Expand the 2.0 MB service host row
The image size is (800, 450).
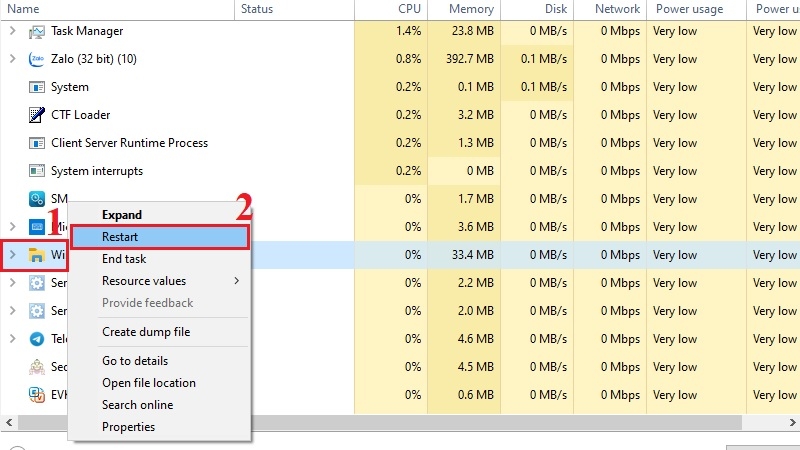tap(13, 311)
